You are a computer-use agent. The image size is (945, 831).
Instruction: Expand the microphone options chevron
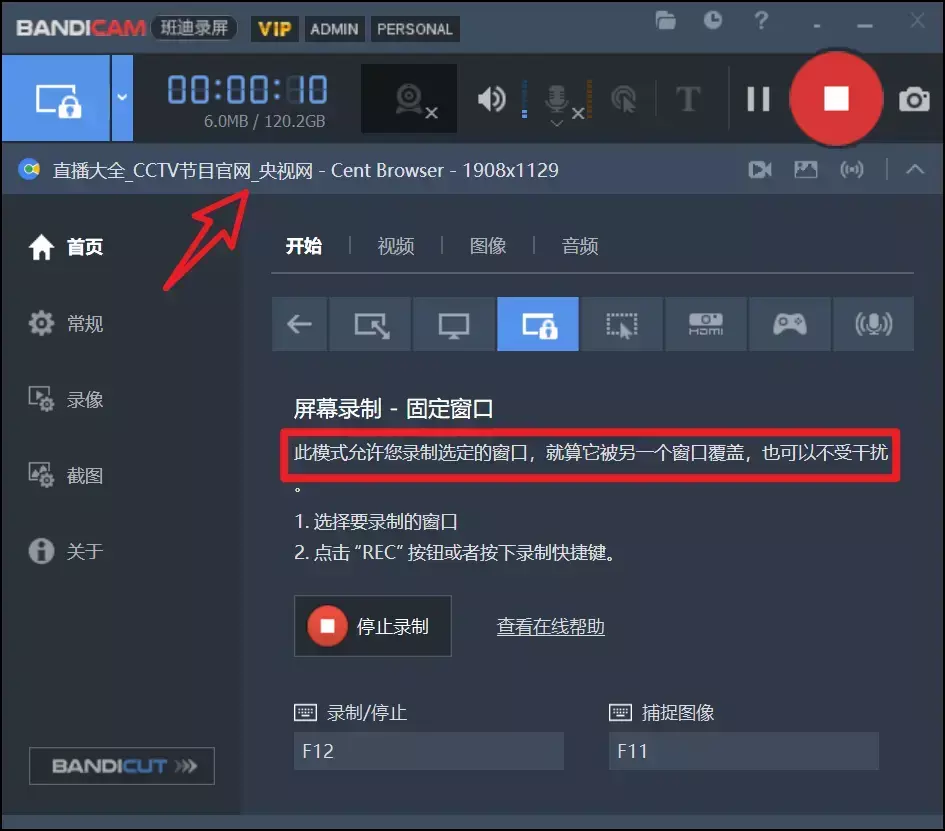[x=557, y=122]
